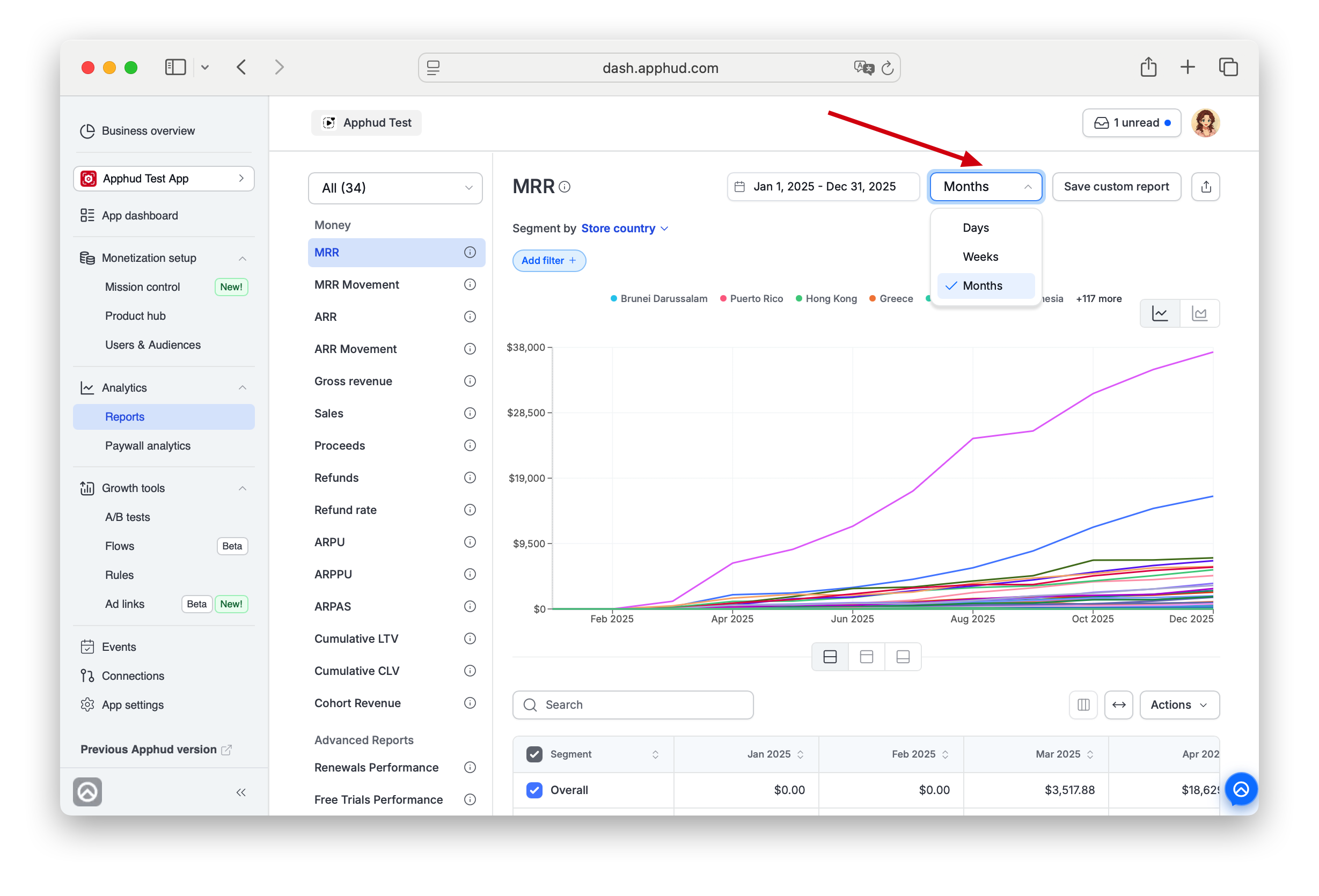The height and width of the screenshot is (896, 1319).
Task: Select Weeks in granularity menu
Action: click(986, 257)
